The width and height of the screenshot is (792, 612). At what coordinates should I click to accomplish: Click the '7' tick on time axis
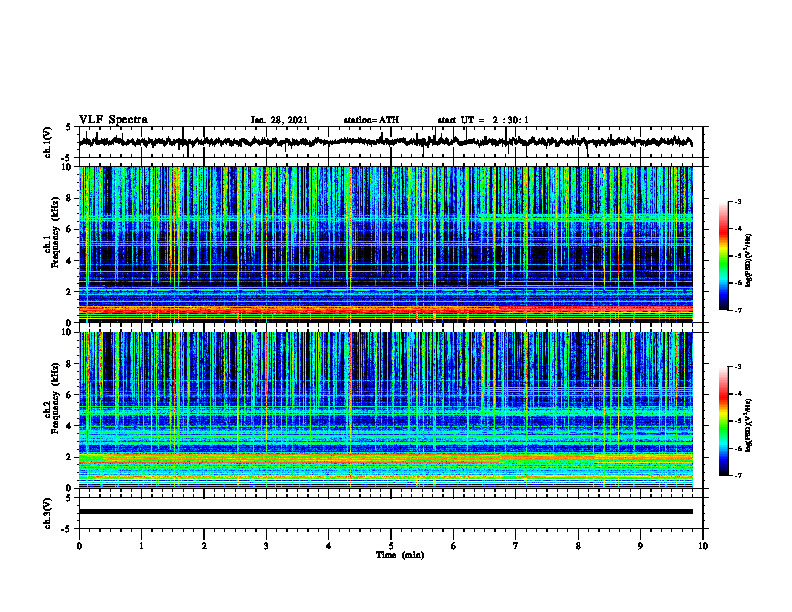tap(516, 546)
